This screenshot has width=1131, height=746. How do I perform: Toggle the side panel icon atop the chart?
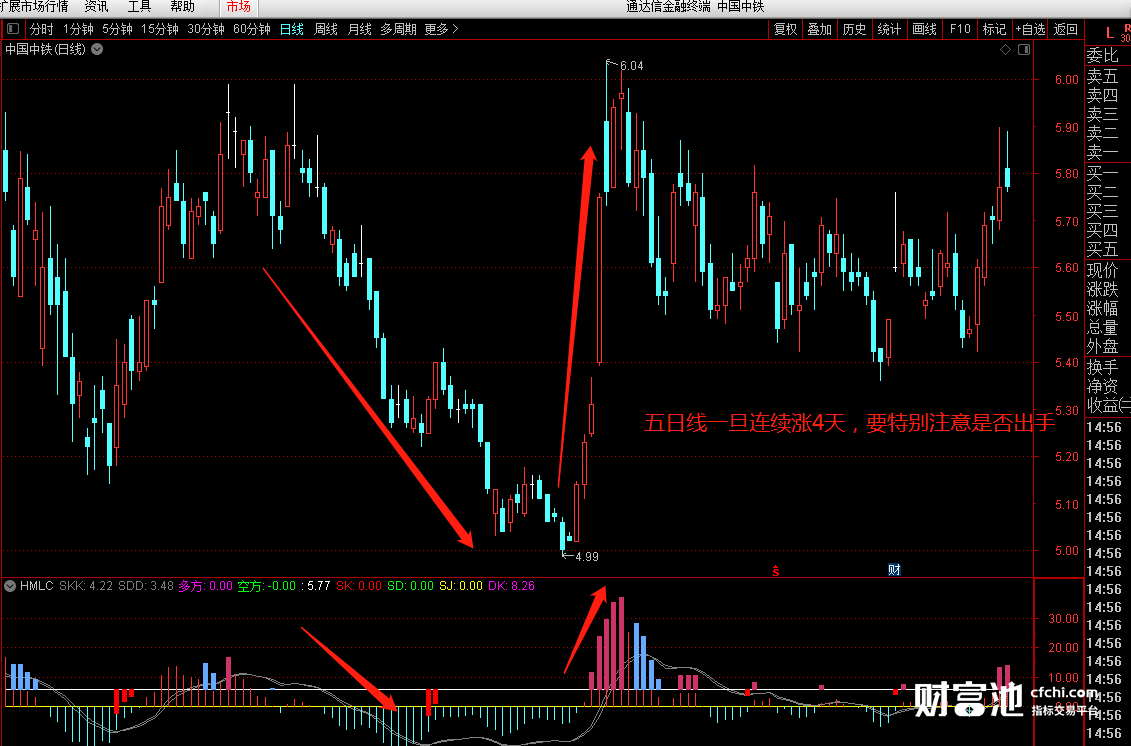pos(1024,49)
